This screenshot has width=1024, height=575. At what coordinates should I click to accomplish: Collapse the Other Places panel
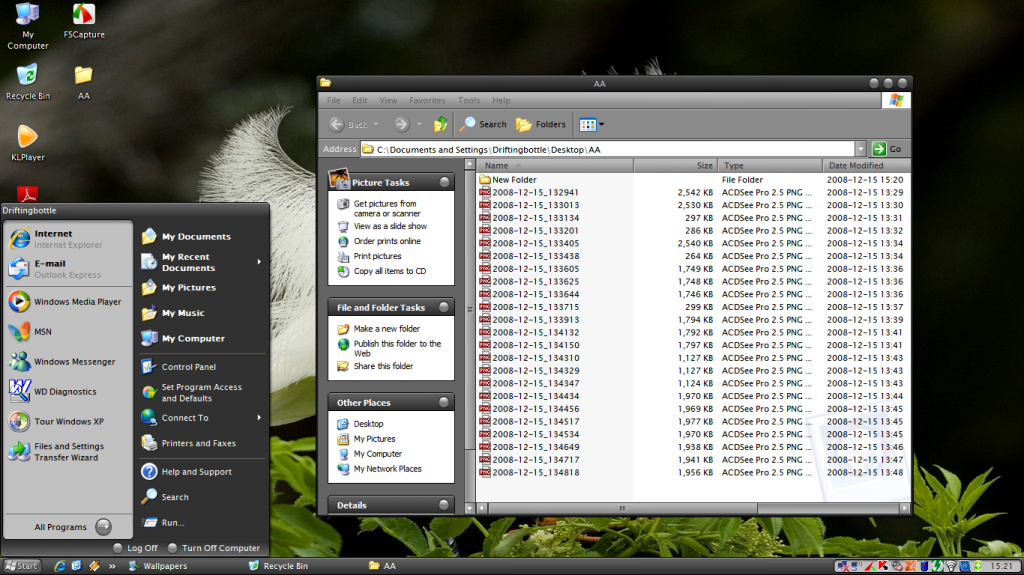[x=444, y=402]
